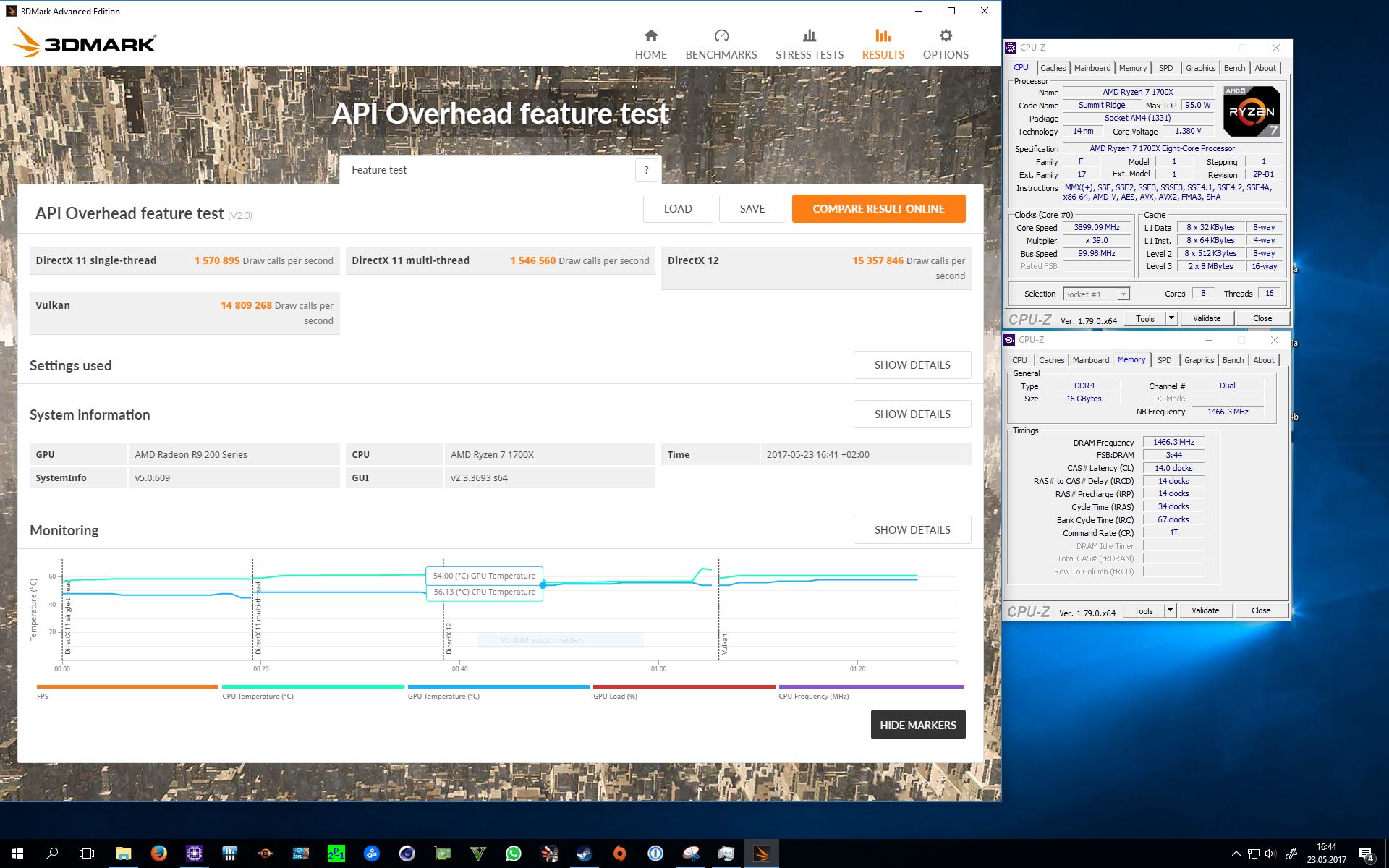Screen dimensions: 1389x868
Task: Open the Options gear icon
Action: coord(945,36)
